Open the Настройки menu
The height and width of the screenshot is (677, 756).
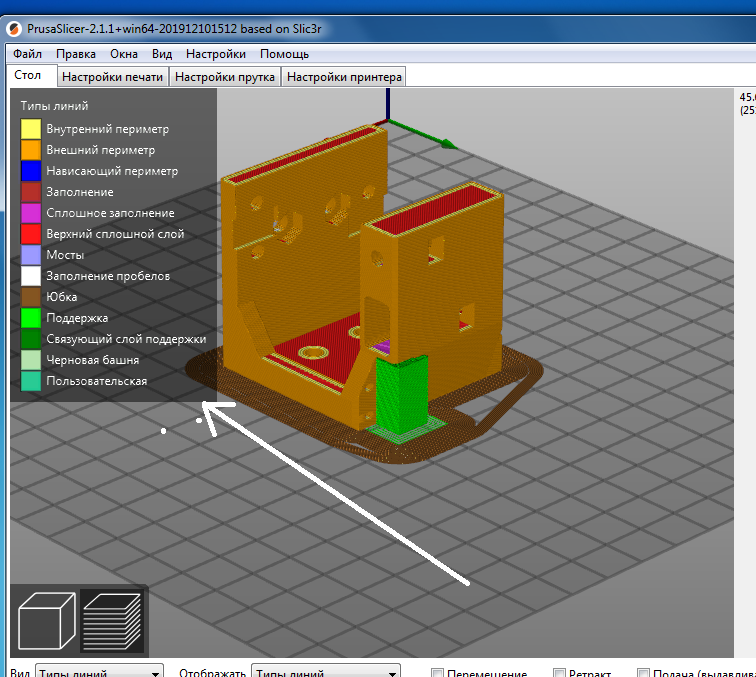216,54
